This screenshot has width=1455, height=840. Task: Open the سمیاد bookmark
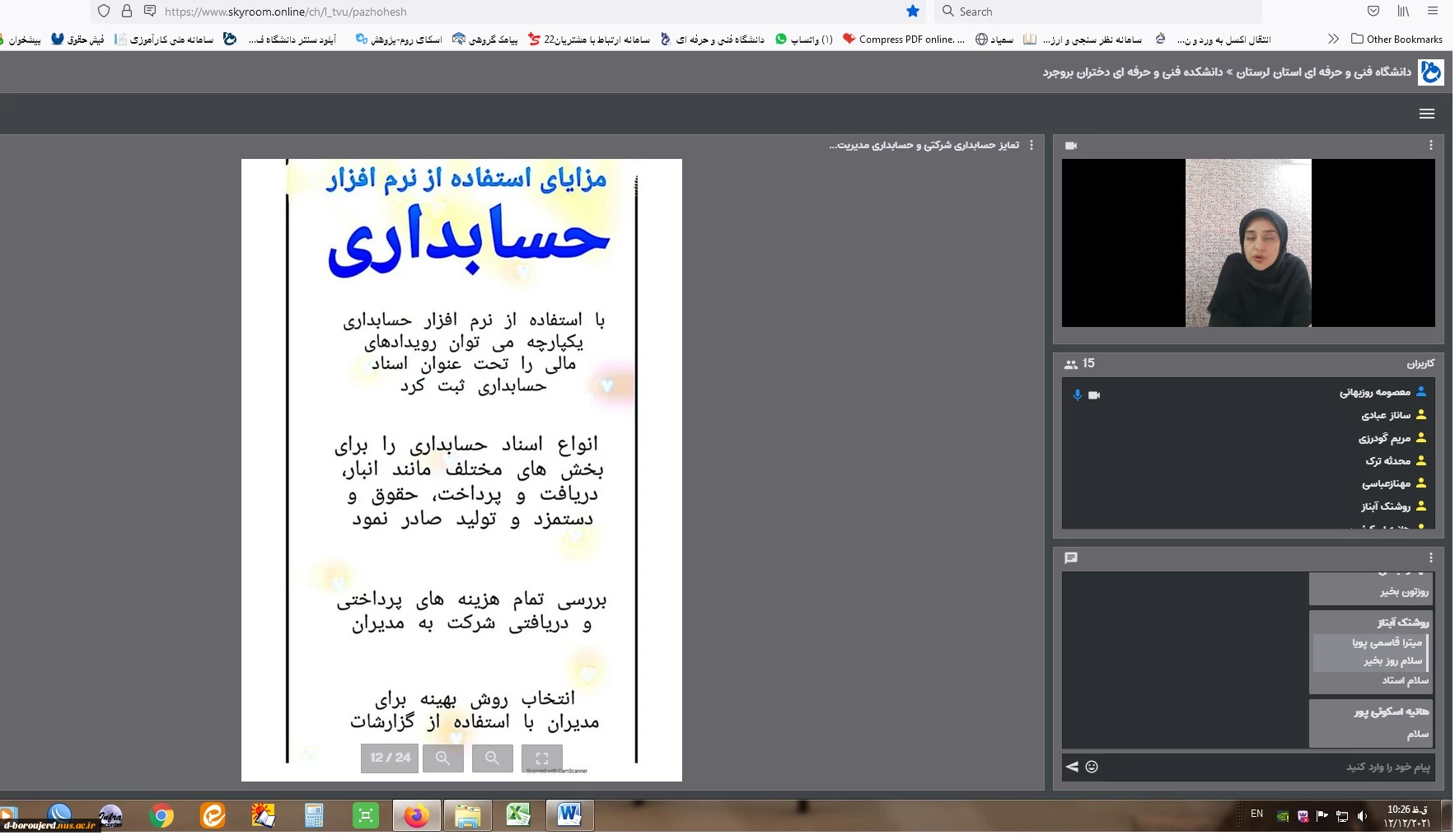pyautogui.click(x=994, y=39)
